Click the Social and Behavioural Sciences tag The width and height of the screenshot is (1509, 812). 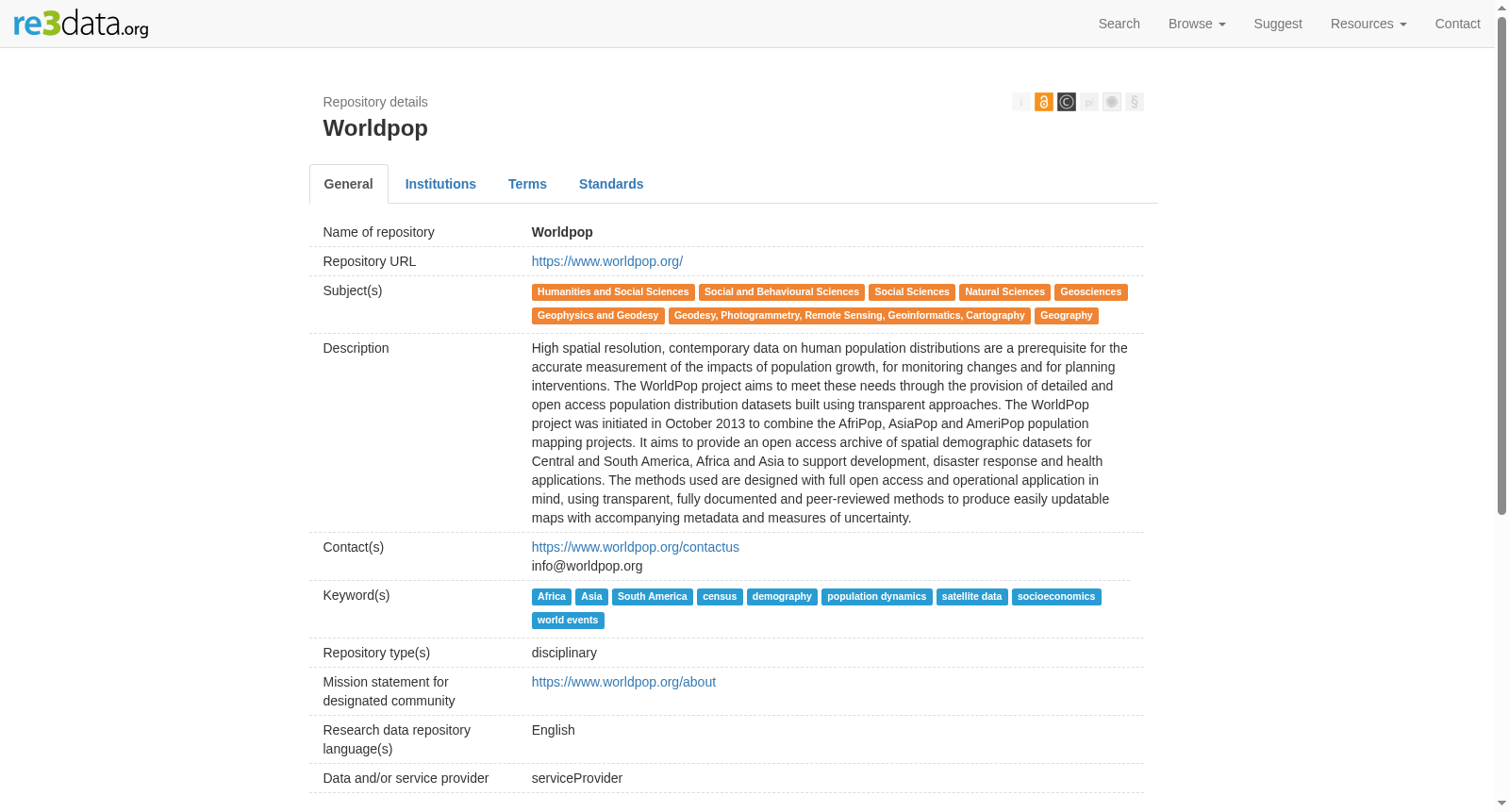782,292
